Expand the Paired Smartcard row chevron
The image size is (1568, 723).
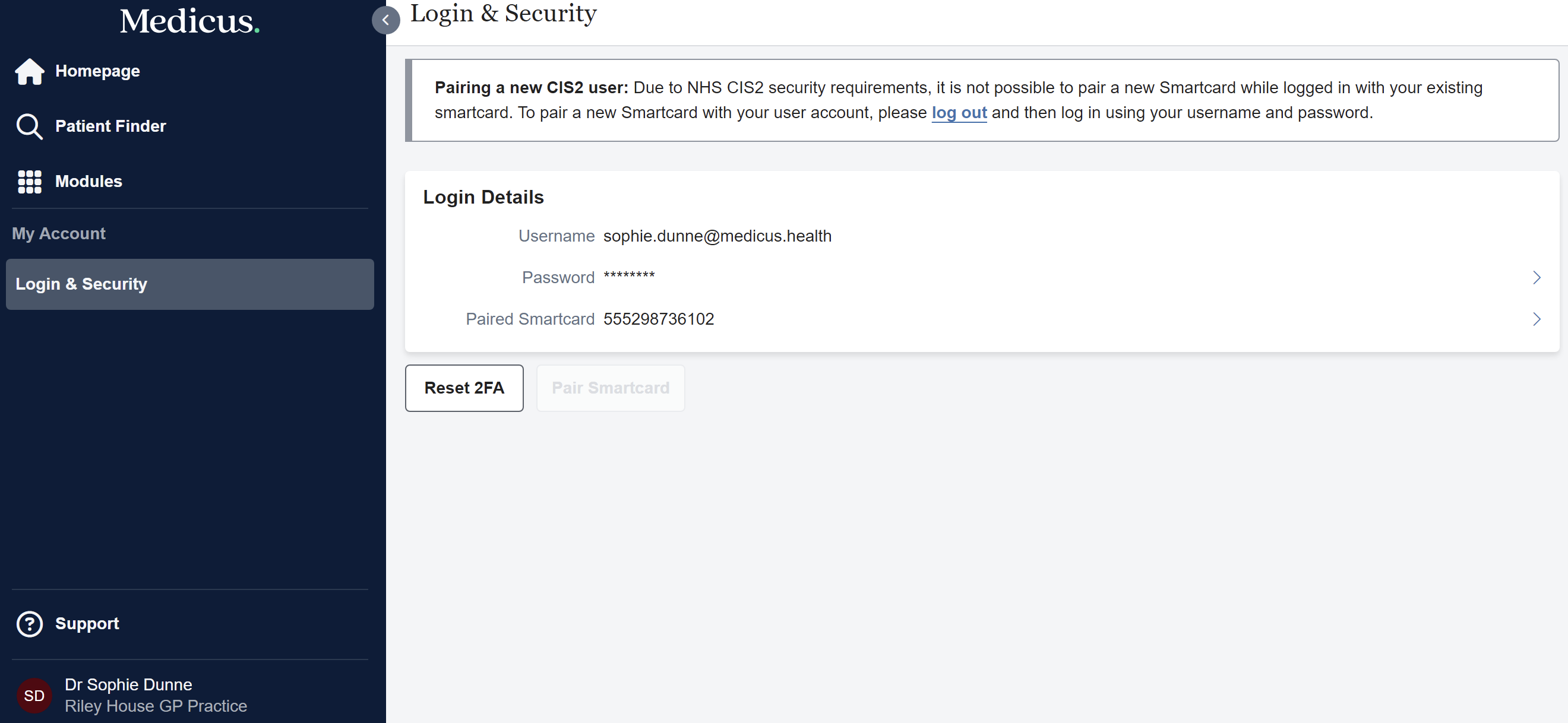point(1536,319)
